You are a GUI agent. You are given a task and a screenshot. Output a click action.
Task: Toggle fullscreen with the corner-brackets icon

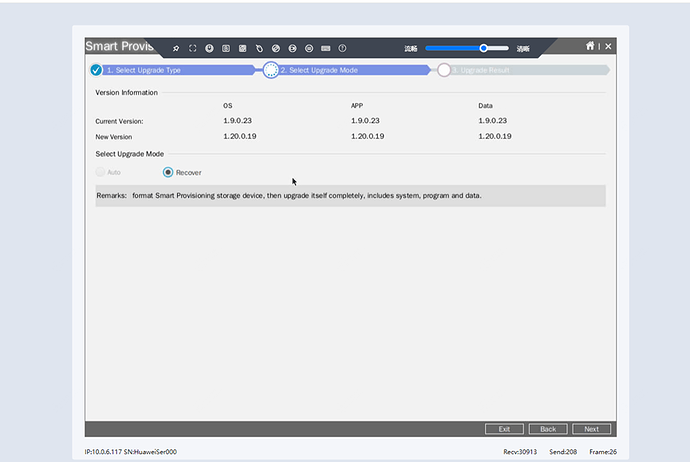pos(193,48)
